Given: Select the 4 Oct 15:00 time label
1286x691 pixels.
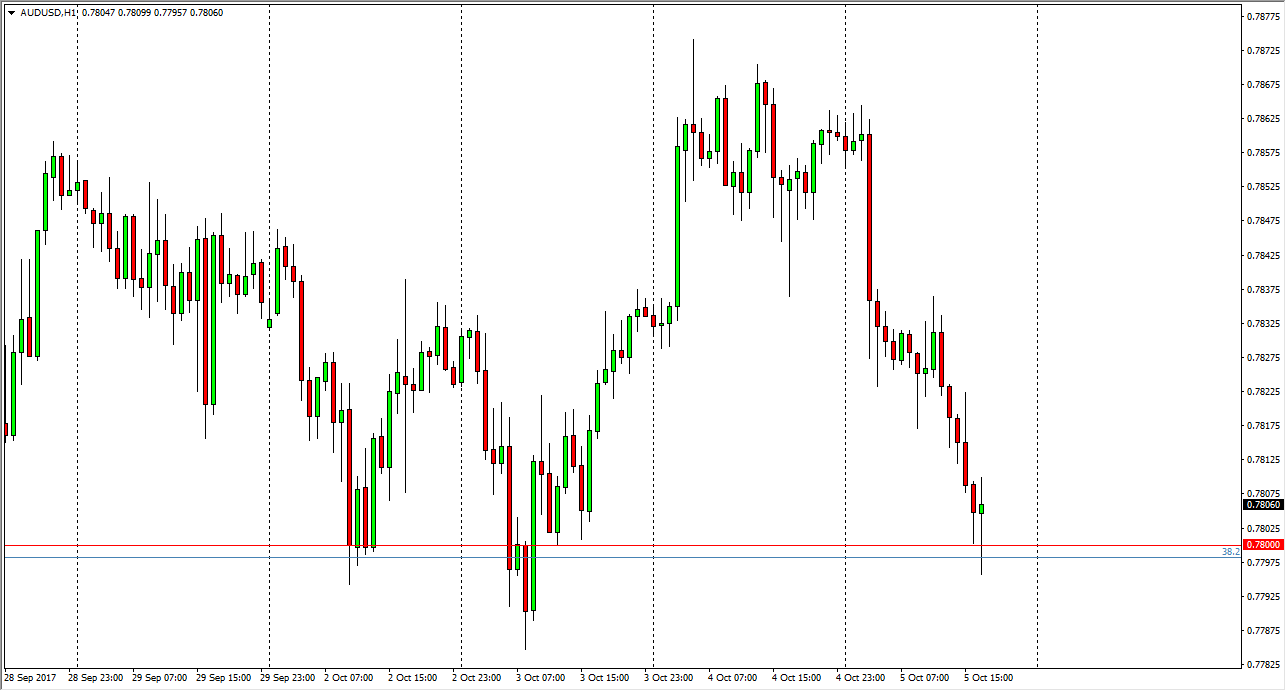Looking at the screenshot, I should tap(797, 678).
